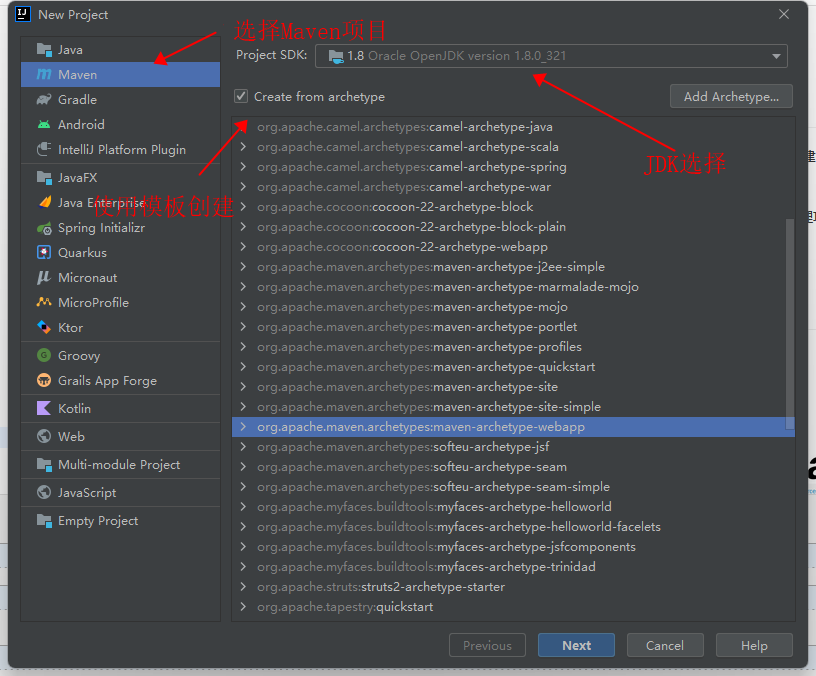
Task: Click the Quarkus icon
Action: (x=44, y=253)
